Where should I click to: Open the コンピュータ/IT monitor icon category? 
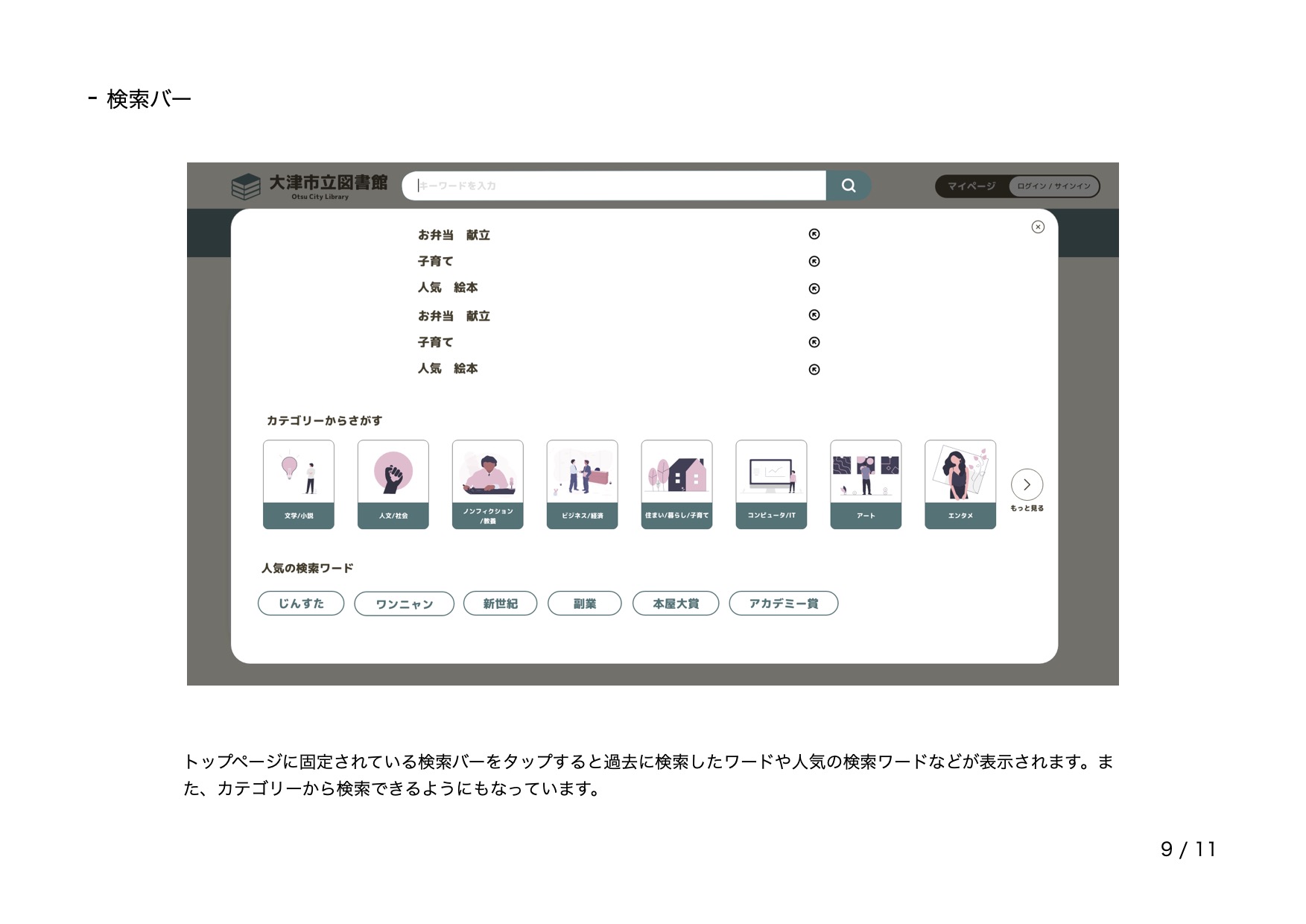click(771, 484)
